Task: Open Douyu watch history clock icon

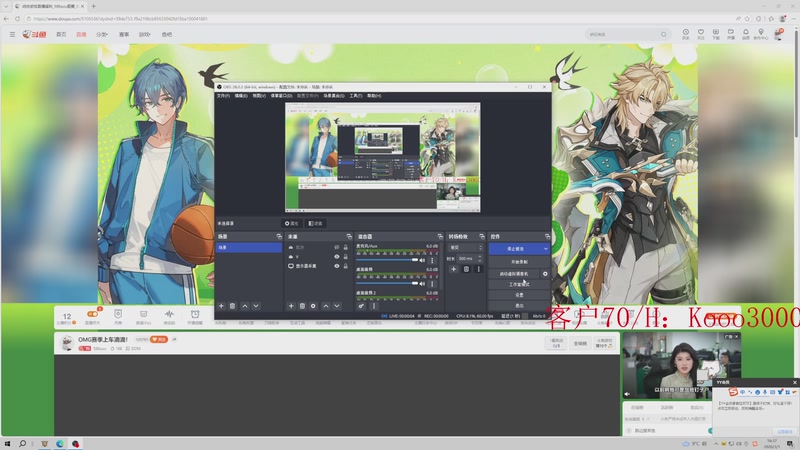Action: 686,34
